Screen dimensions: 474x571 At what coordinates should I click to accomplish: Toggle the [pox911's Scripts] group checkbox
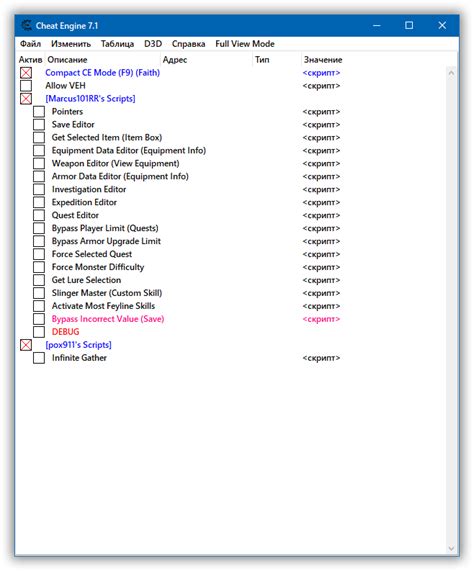click(26, 345)
